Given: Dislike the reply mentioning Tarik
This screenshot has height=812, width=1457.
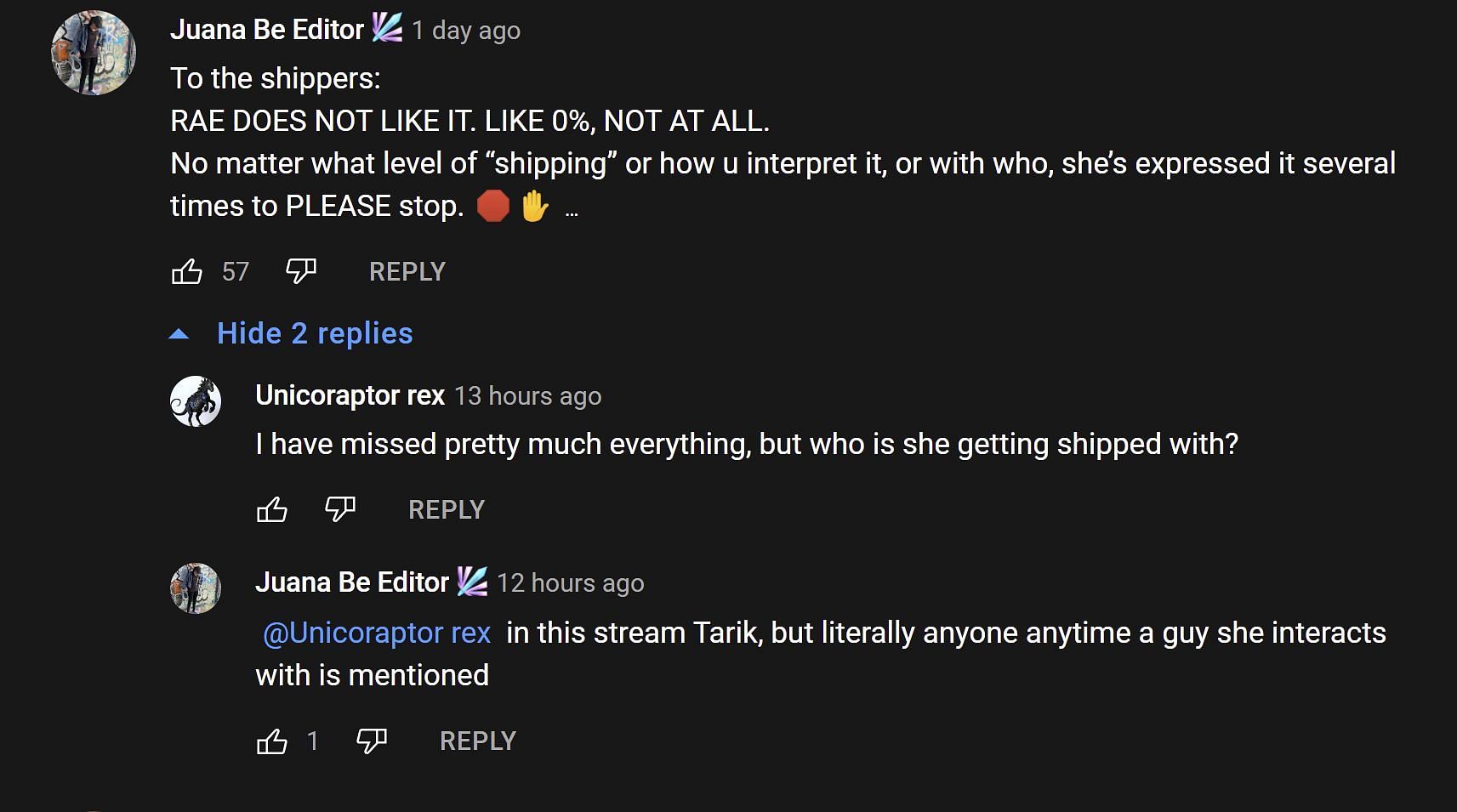Looking at the screenshot, I should point(372,741).
